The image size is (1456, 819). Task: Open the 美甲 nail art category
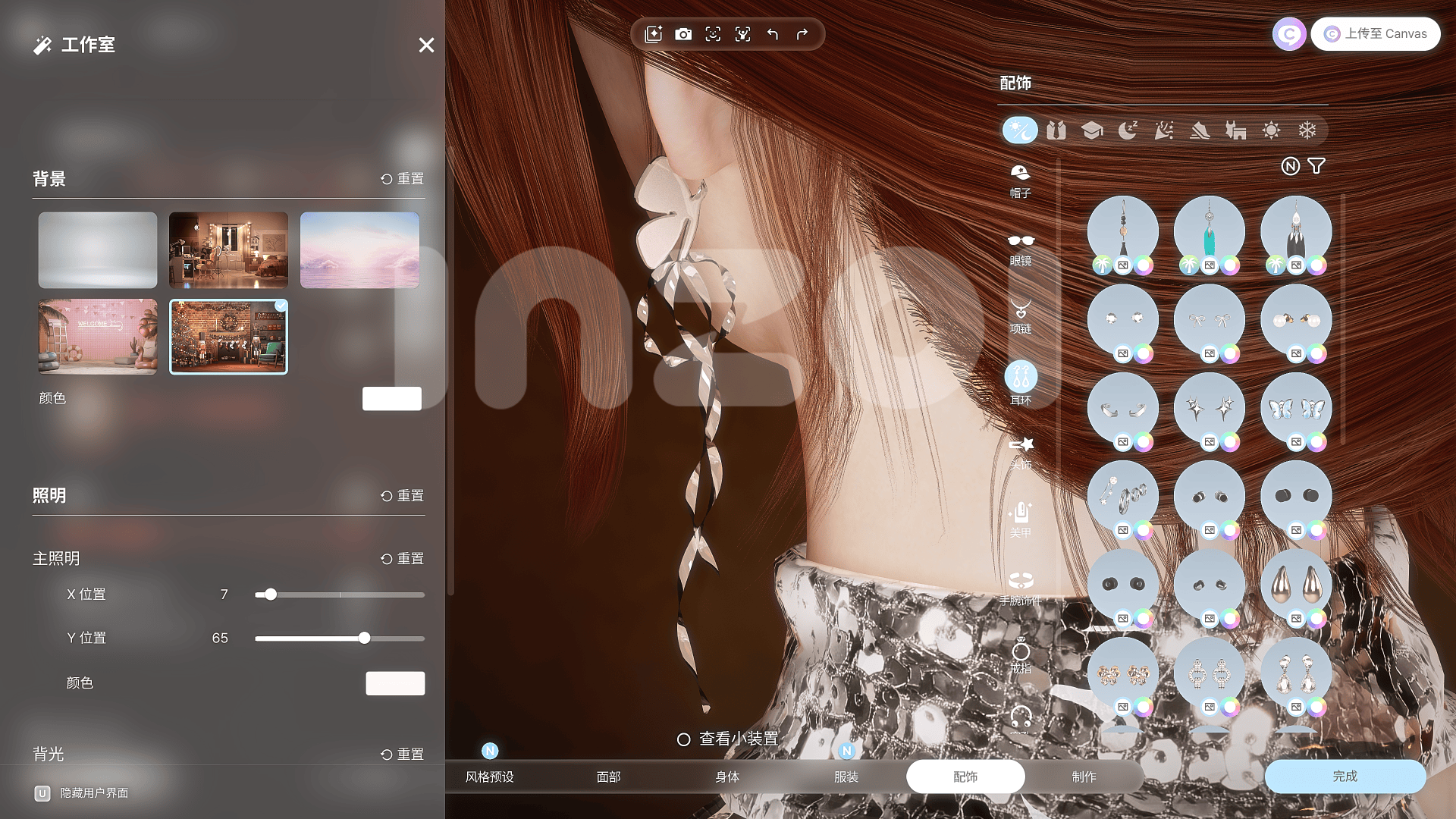pyautogui.click(x=1021, y=520)
